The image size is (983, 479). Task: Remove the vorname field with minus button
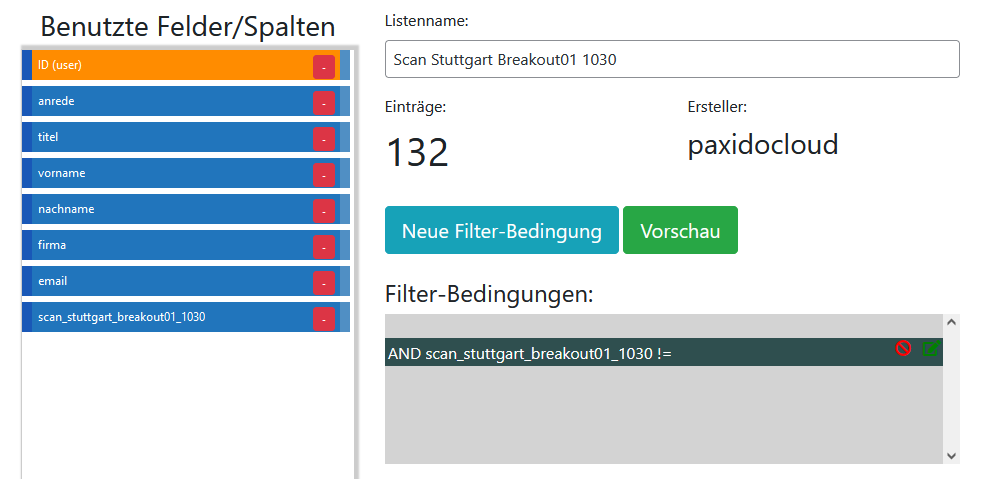pyautogui.click(x=324, y=174)
